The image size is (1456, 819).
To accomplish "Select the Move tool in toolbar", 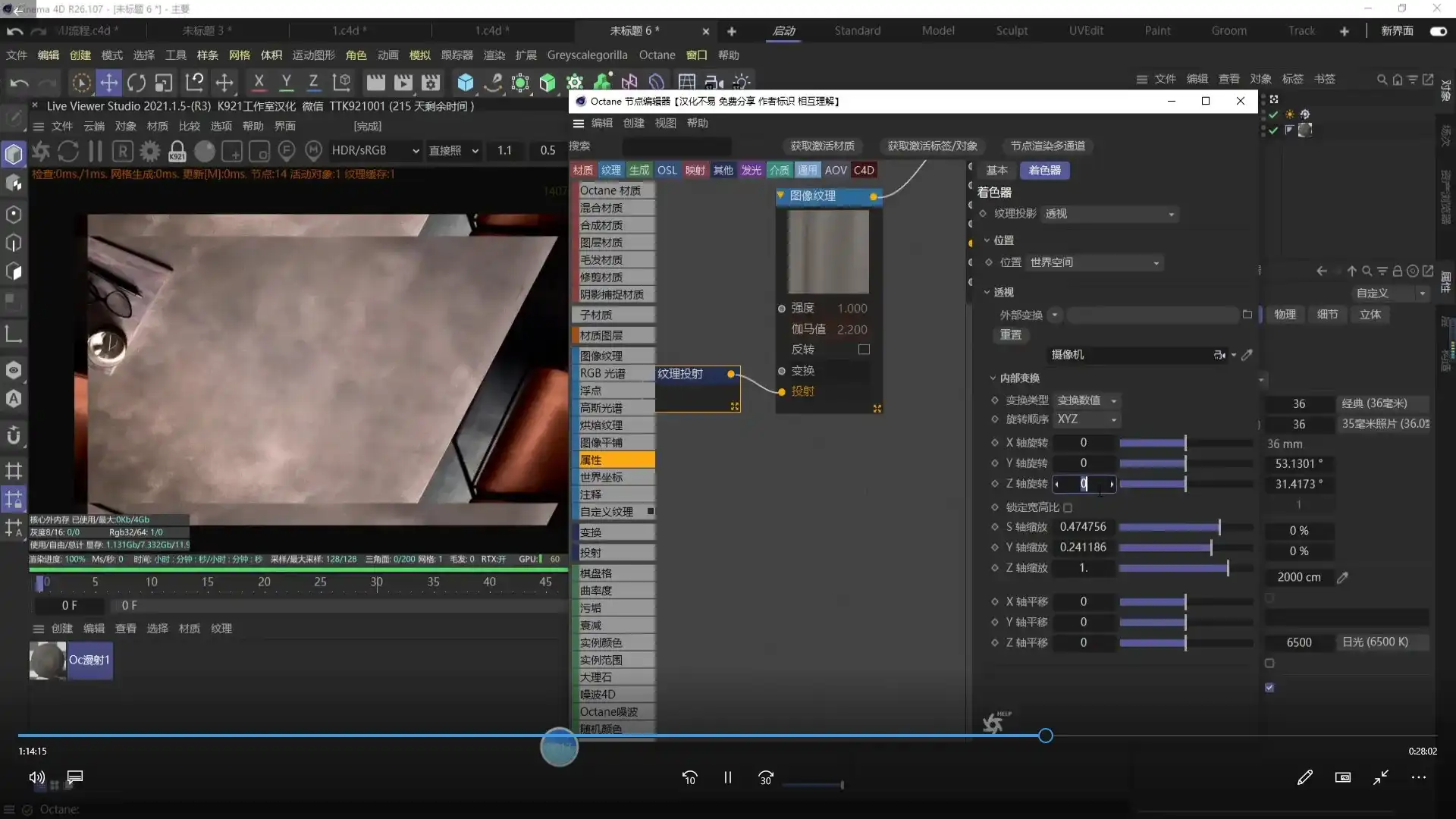I will coord(109,82).
